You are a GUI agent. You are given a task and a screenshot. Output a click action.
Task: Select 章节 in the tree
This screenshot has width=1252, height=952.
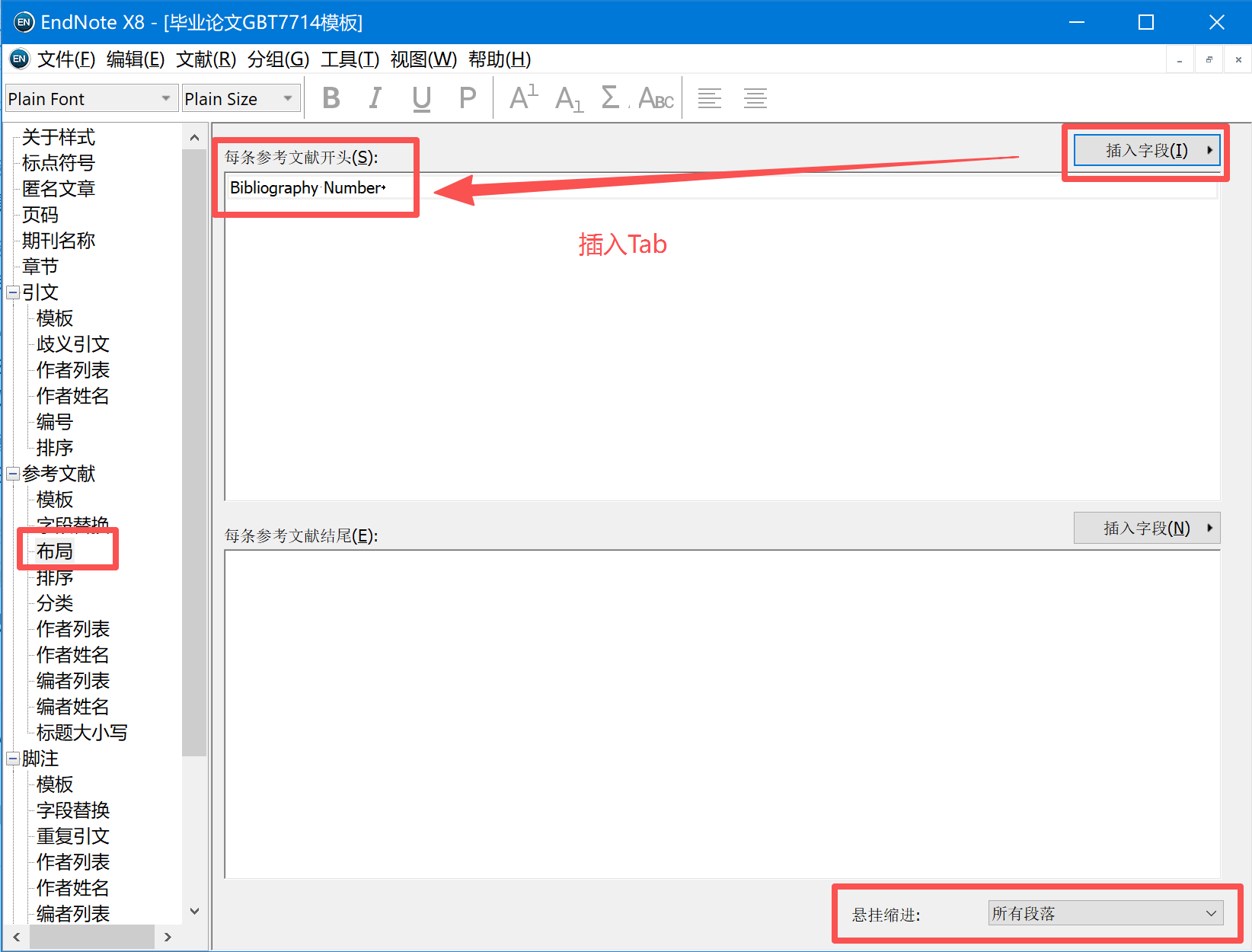(x=40, y=267)
